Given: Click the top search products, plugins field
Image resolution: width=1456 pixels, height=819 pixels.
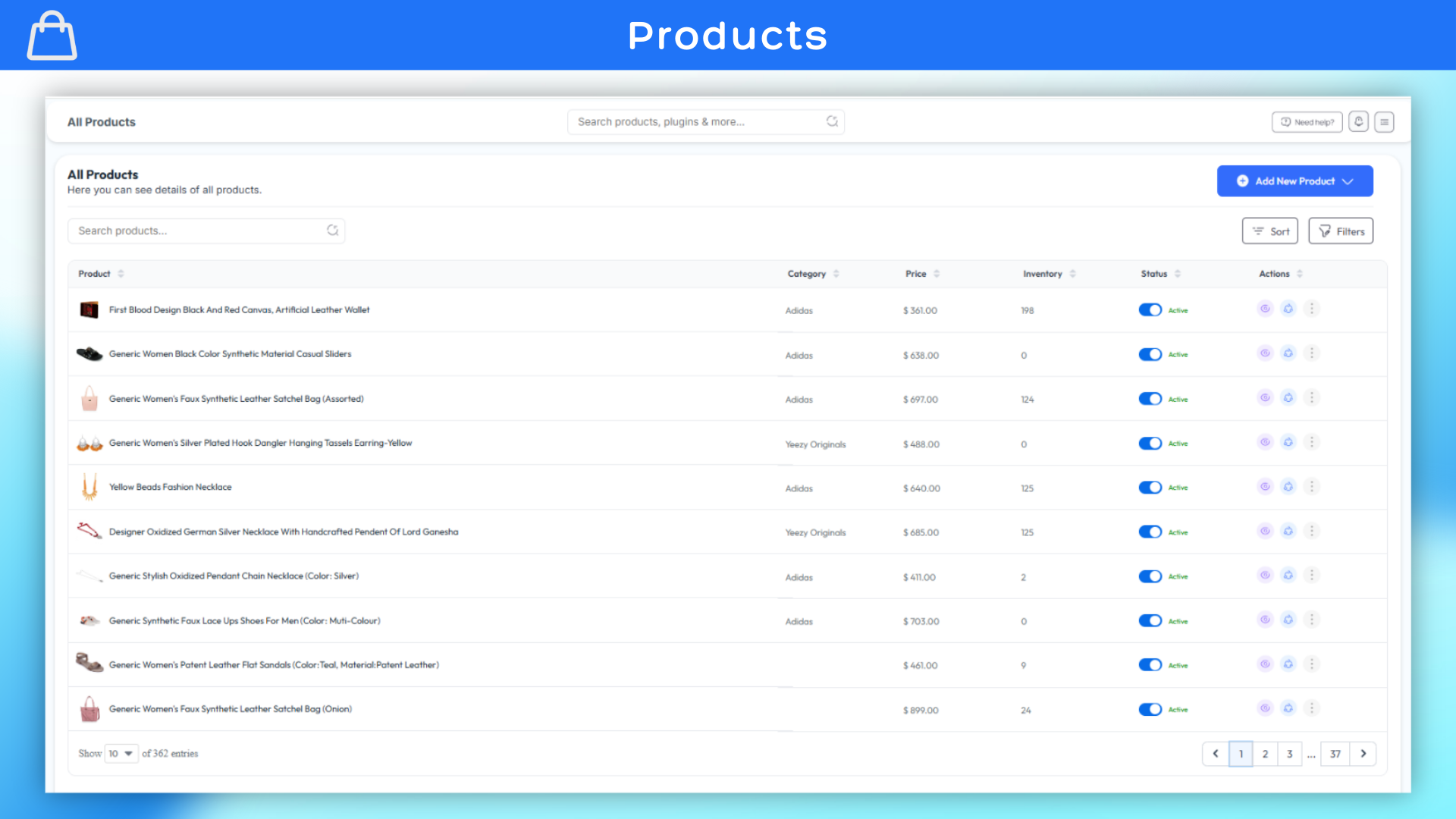Looking at the screenshot, I should (698, 122).
